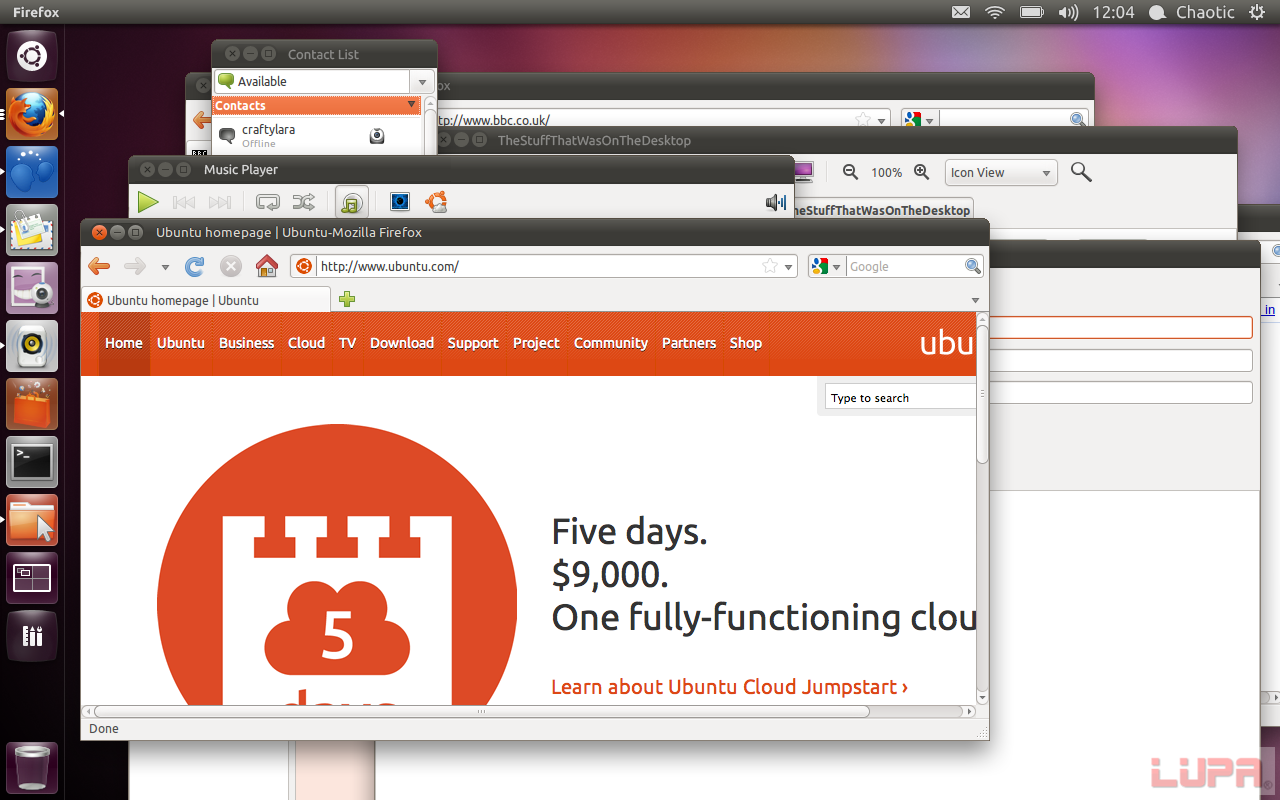Open the Cloud navigation link

pos(306,343)
